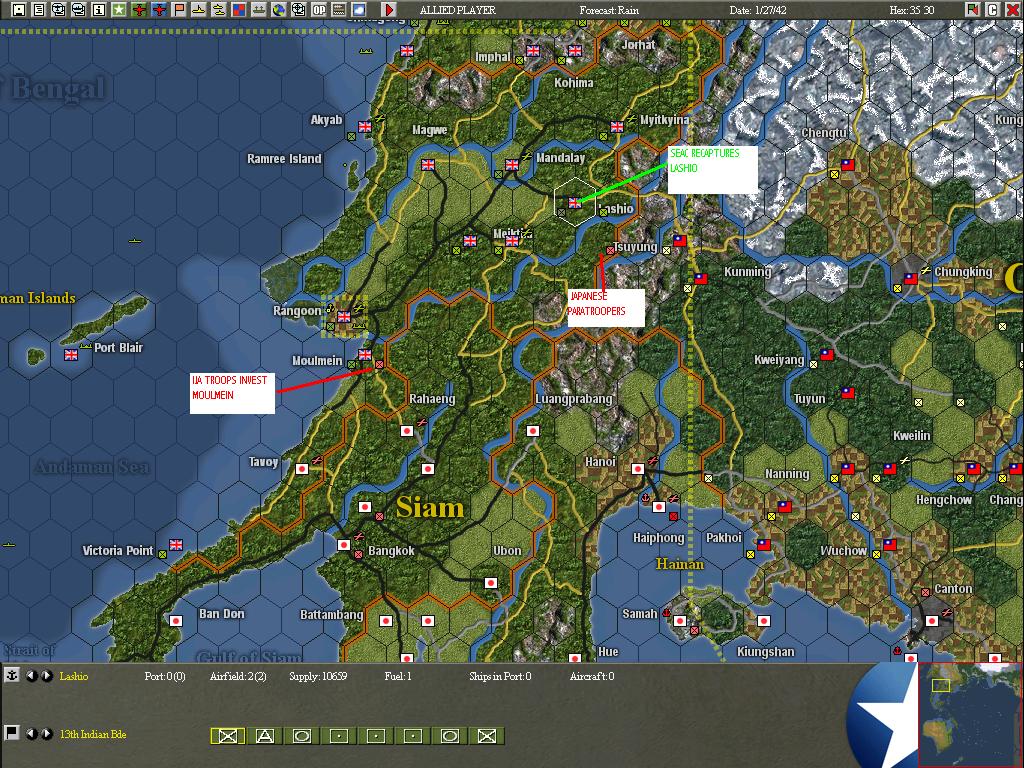1024x768 pixels.
Task: Select the 'A' unit symbol in strip
Action: tap(264, 736)
